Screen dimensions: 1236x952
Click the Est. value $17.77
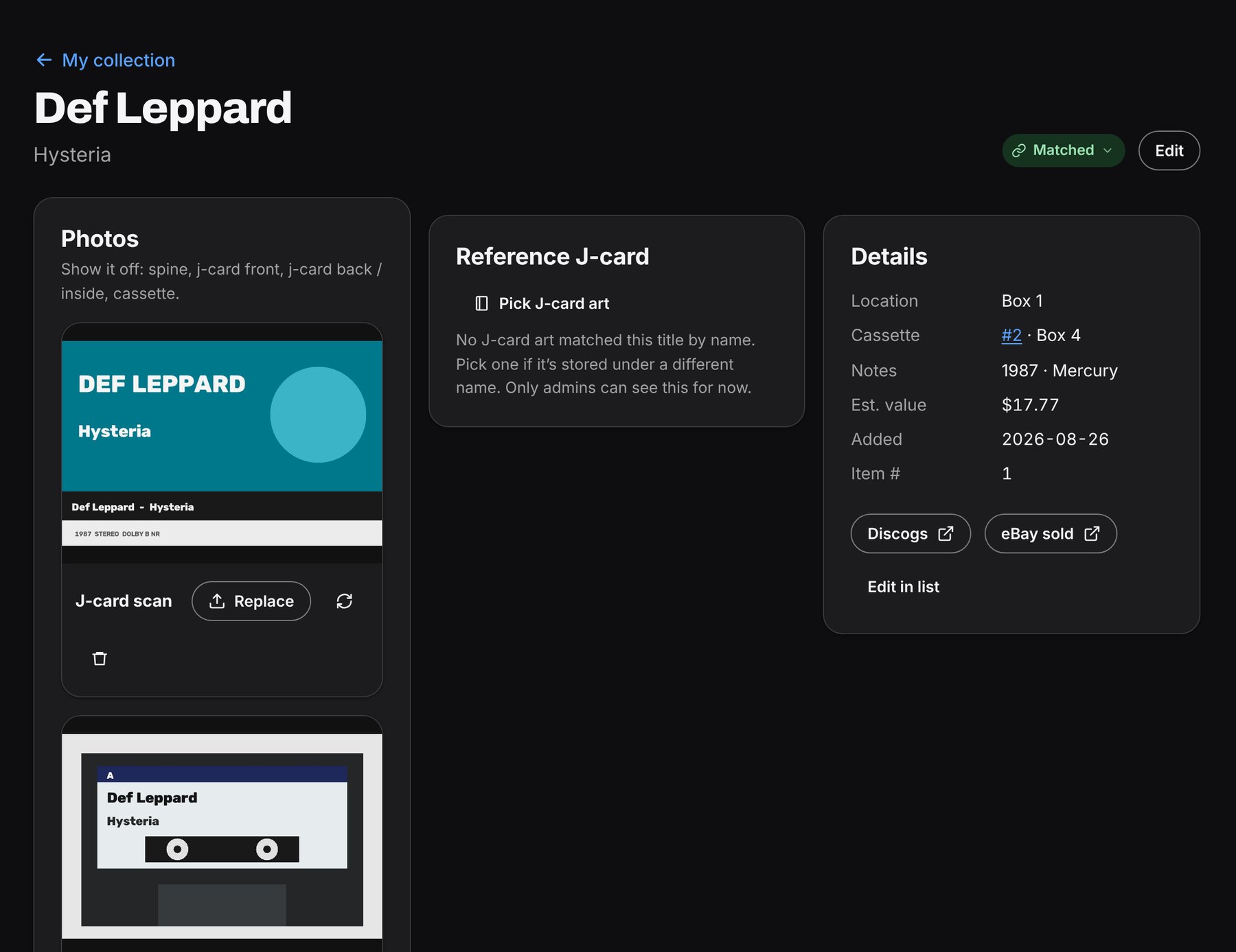click(x=1030, y=405)
